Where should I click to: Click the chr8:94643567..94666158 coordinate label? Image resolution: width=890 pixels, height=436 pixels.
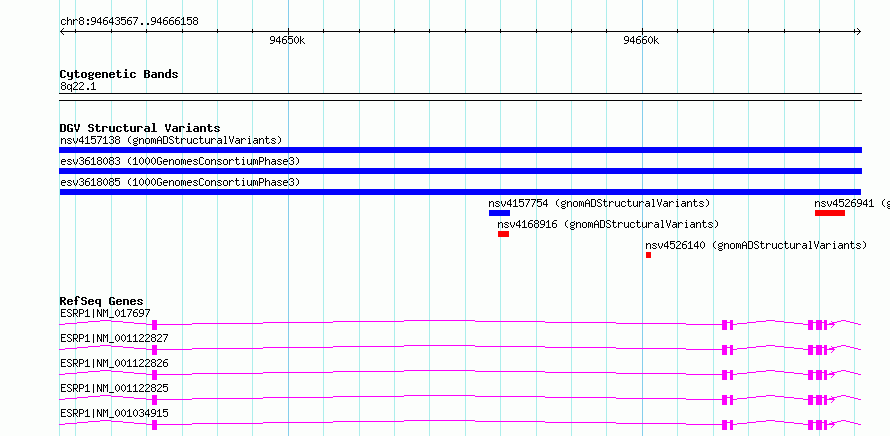click(129, 22)
